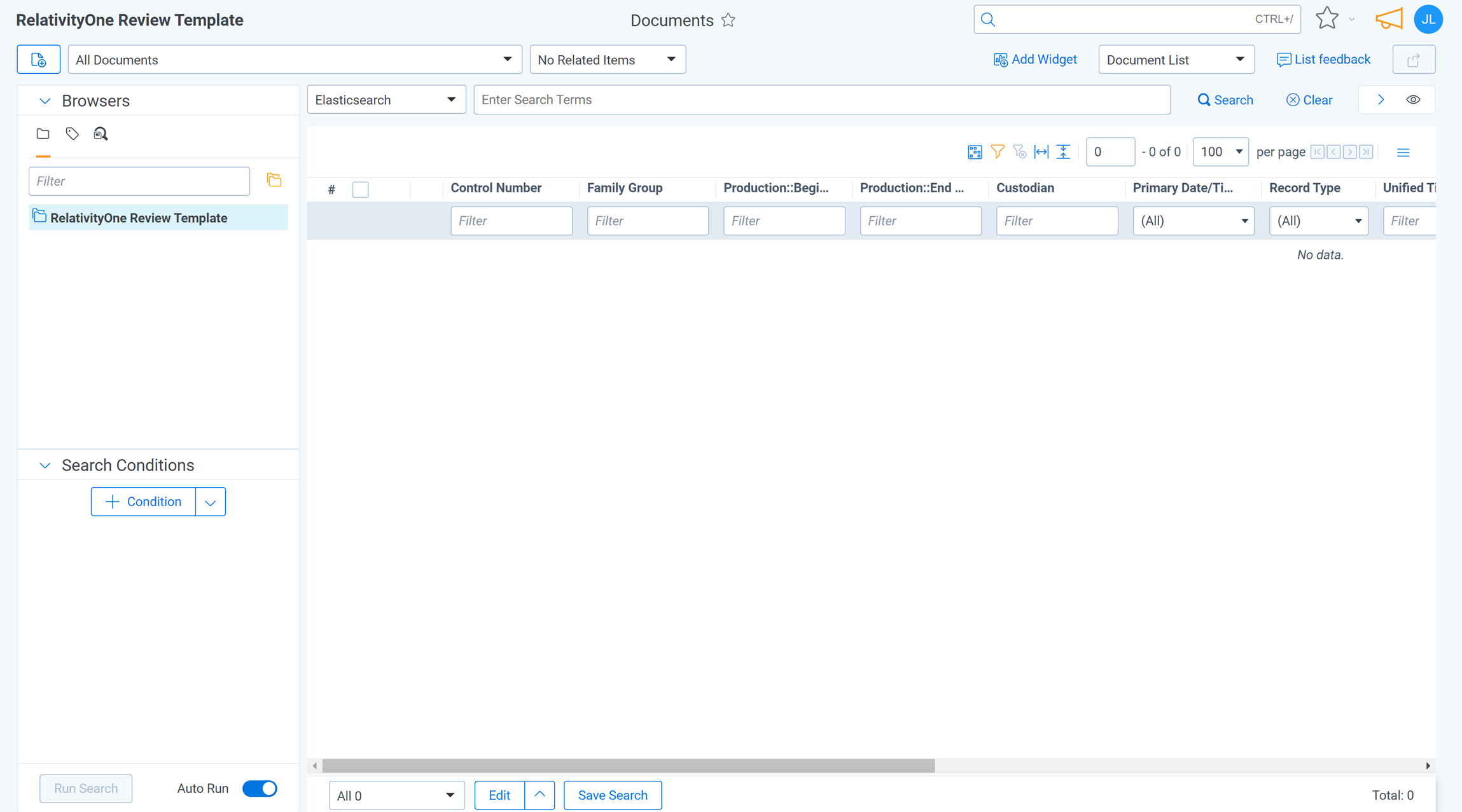Screen dimensions: 1462x812
Task: Open the Document List dropdown
Action: pyautogui.click(x=1176, y=60)
